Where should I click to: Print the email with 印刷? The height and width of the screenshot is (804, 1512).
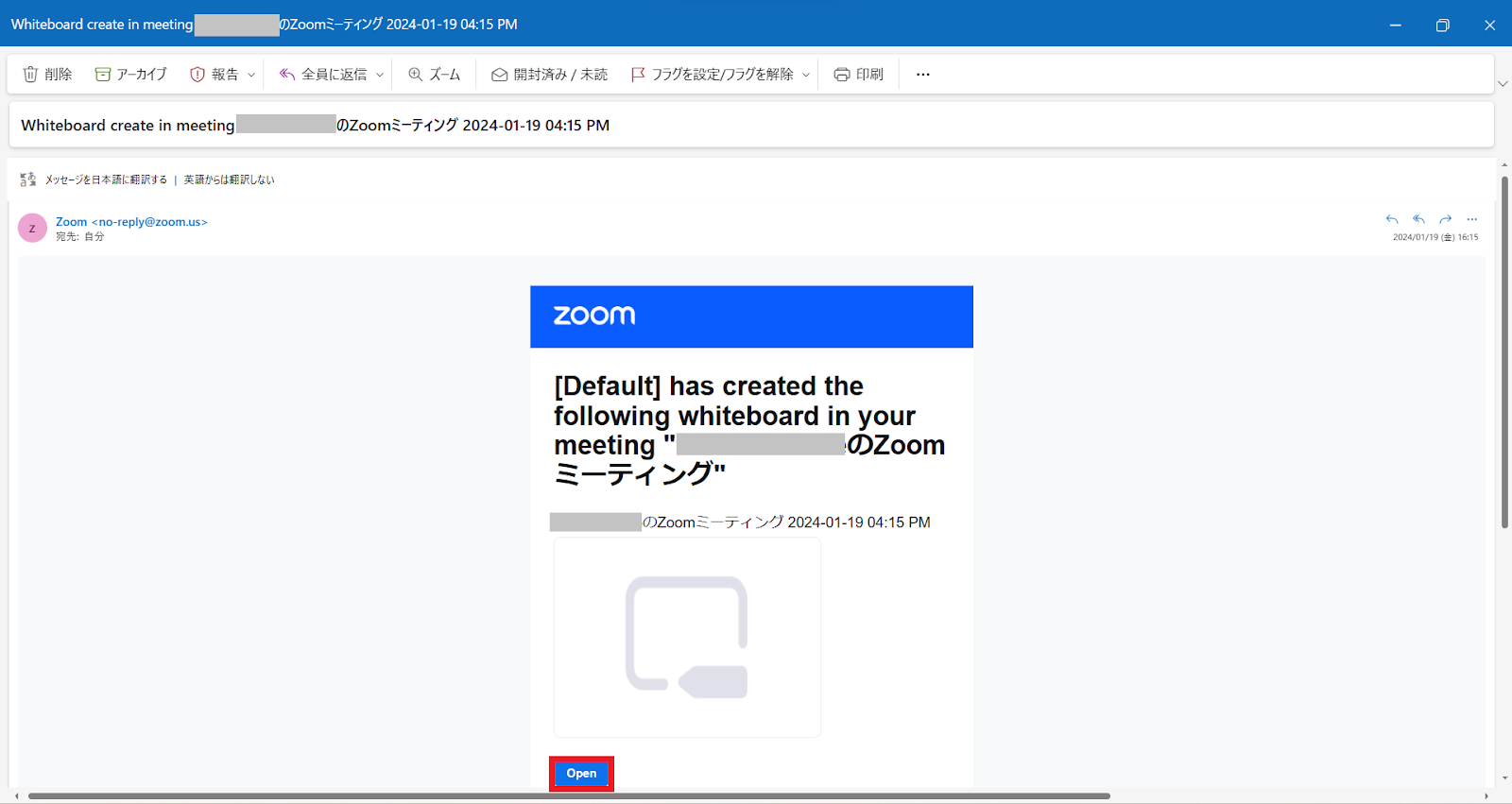[x=858, y=74]
